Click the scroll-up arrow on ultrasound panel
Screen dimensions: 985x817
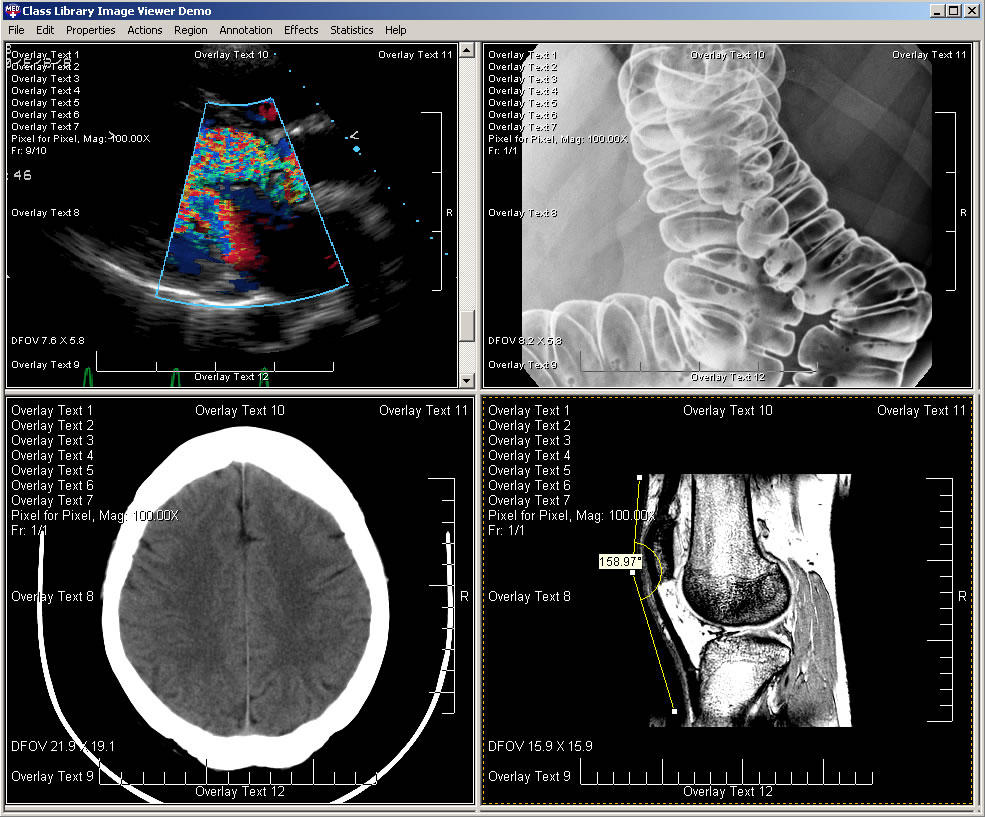pyautogui.click(x=467, y=51)
